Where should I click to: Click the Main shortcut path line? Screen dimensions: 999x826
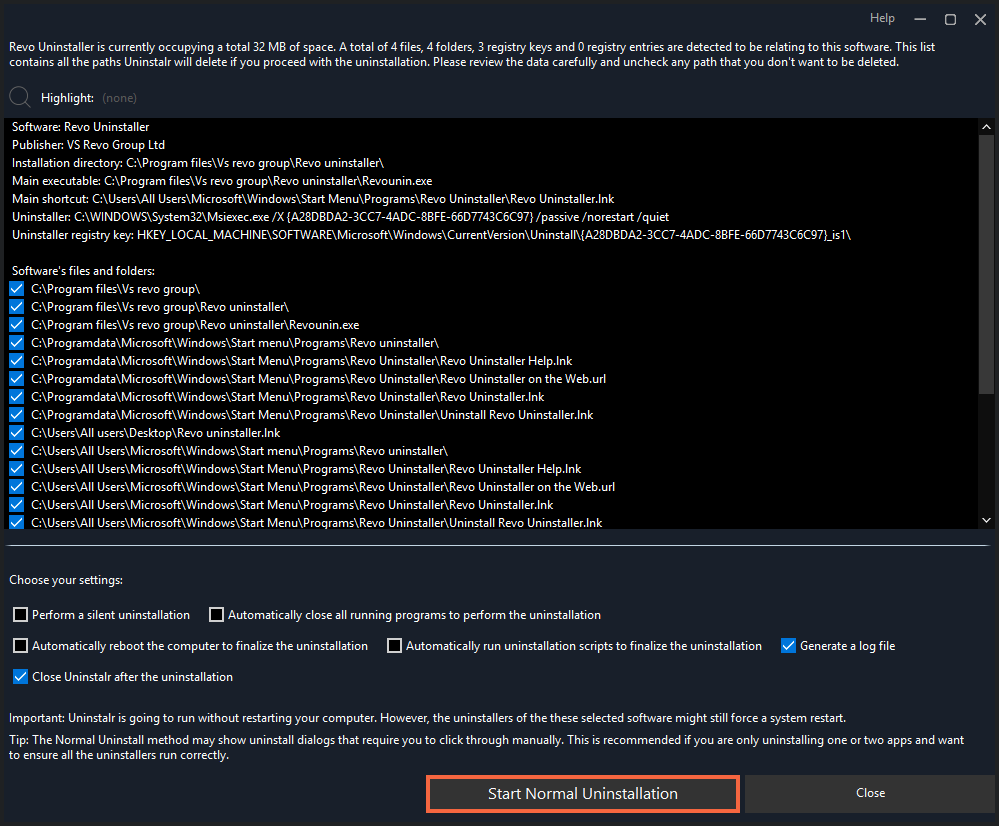(x=313, y=199)
